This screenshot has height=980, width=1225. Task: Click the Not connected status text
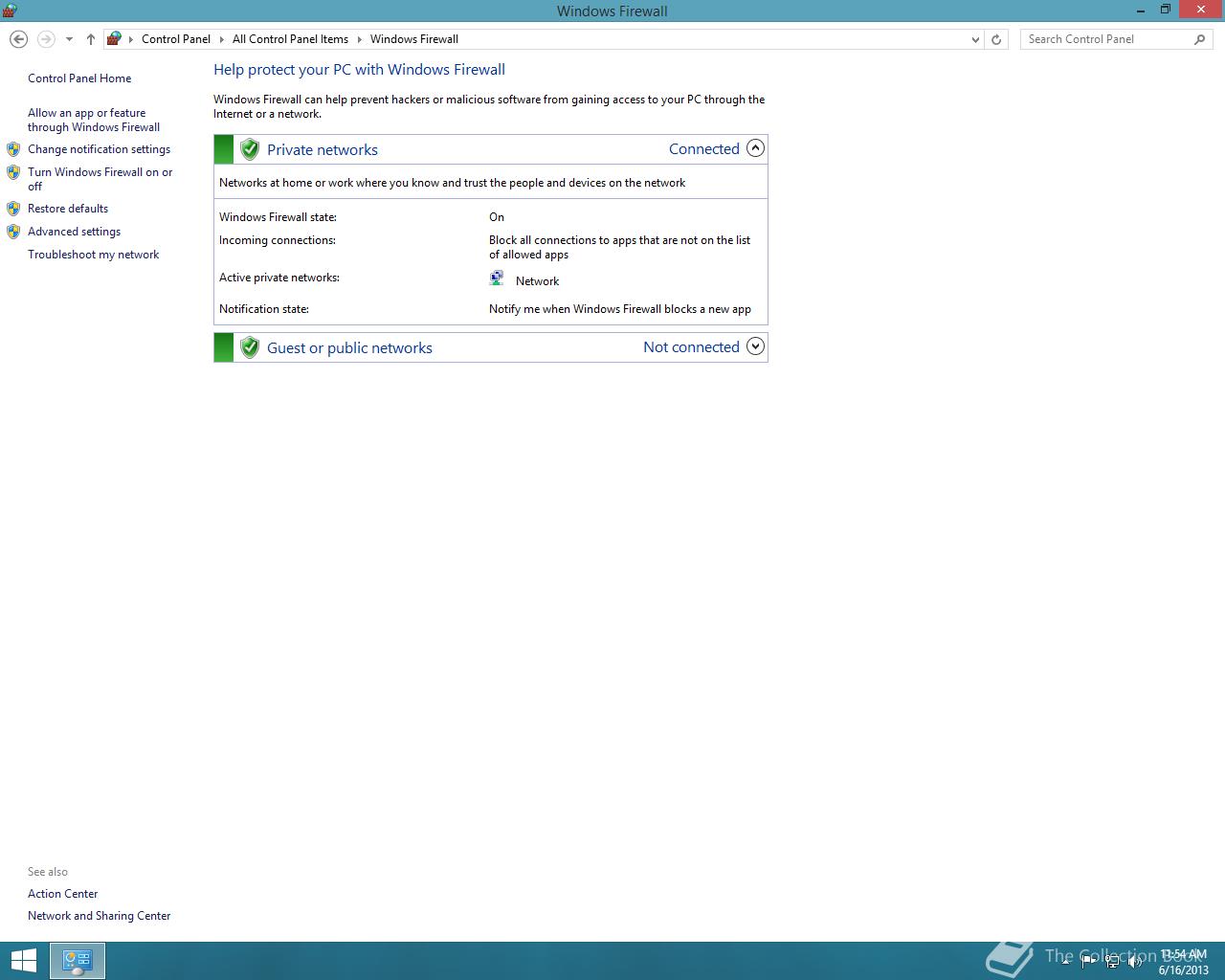pyautogui.click(x=691, y=346)
